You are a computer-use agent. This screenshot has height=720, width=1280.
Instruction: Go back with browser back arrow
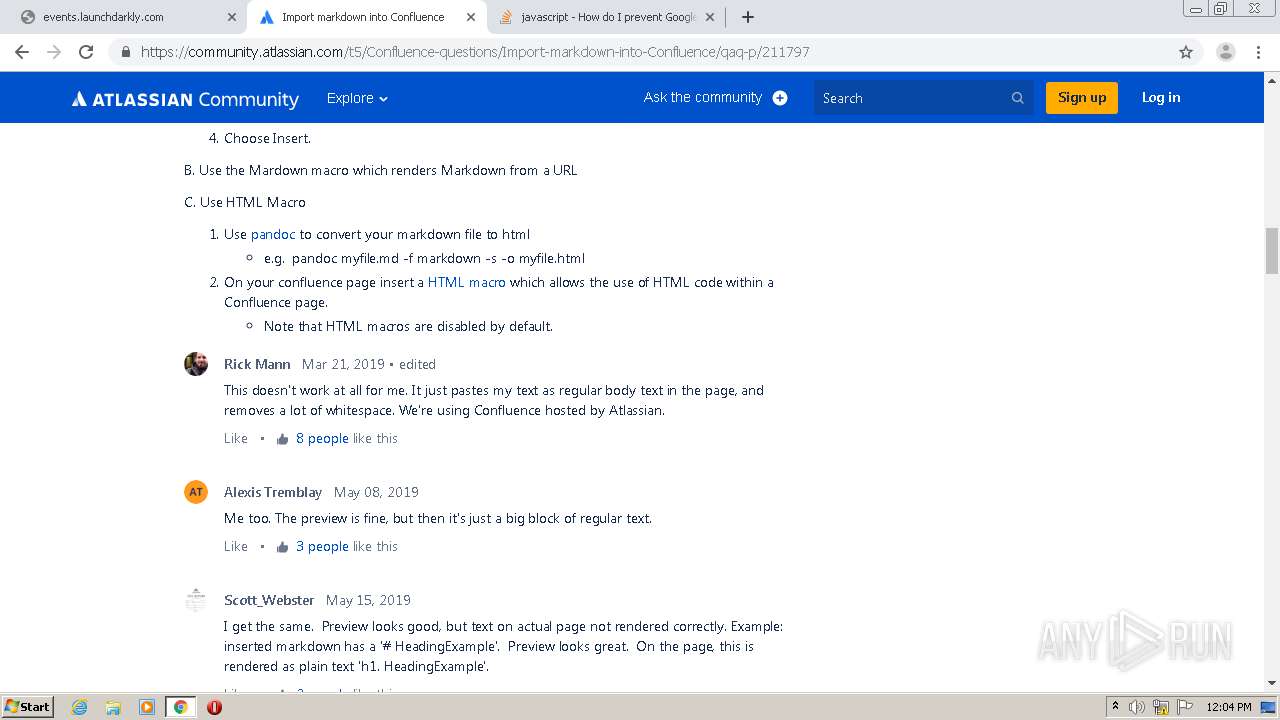22,52
